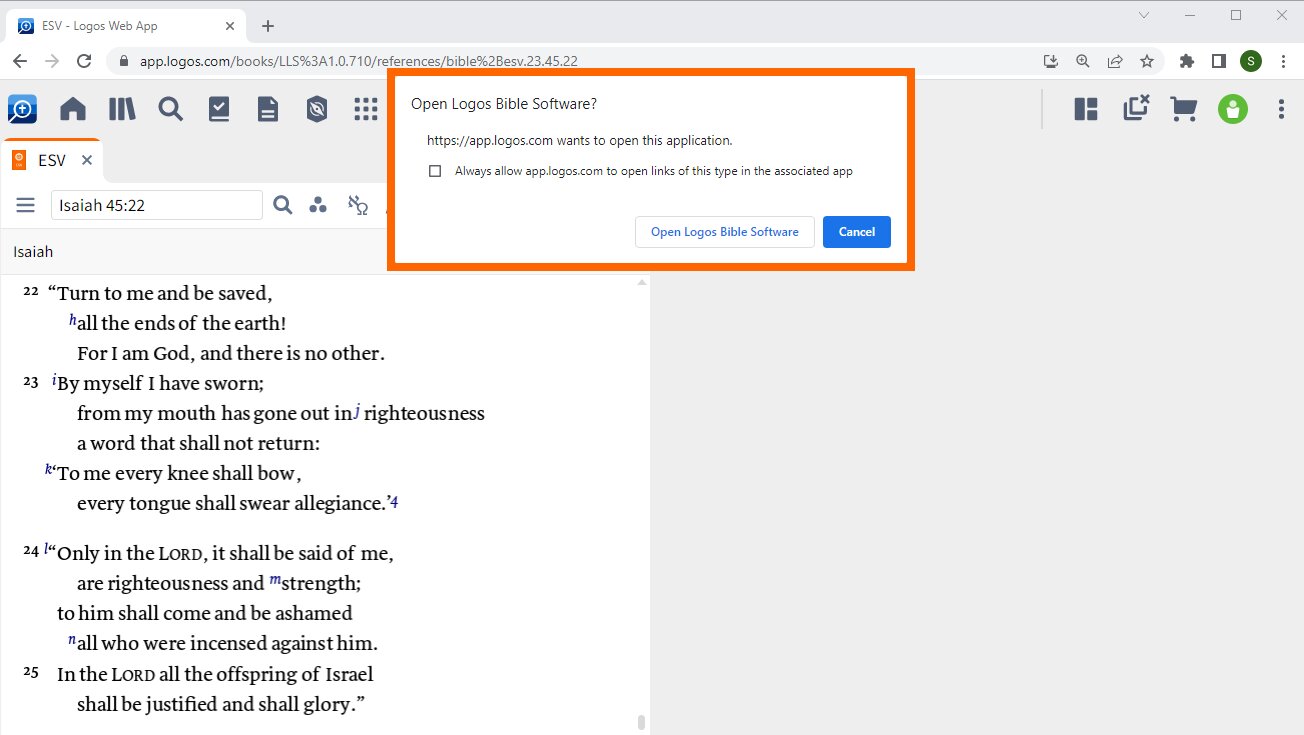Click verse number 23
This screenshot has width=1304, height=735.
31,381
